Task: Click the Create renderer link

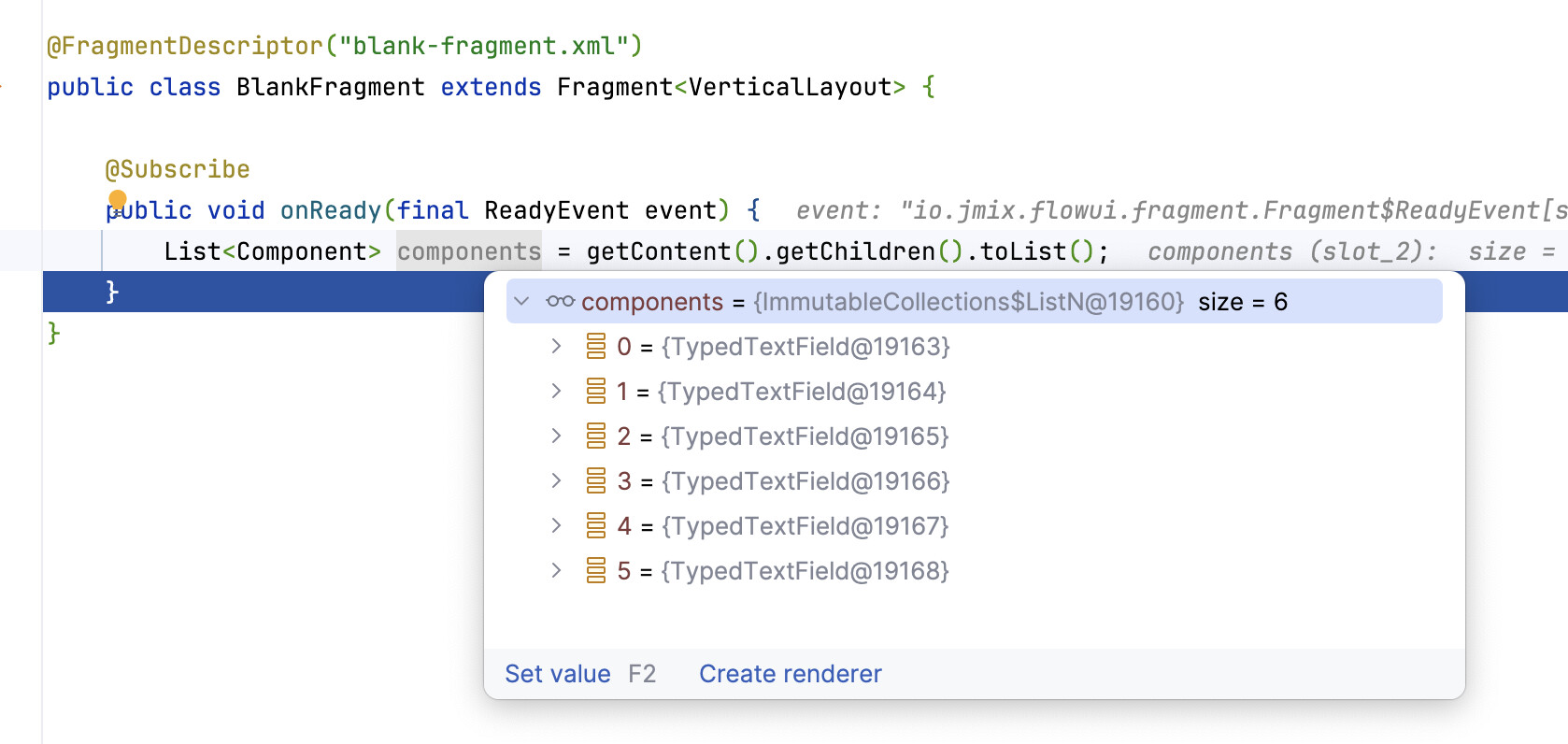Action: click(790, 674)
